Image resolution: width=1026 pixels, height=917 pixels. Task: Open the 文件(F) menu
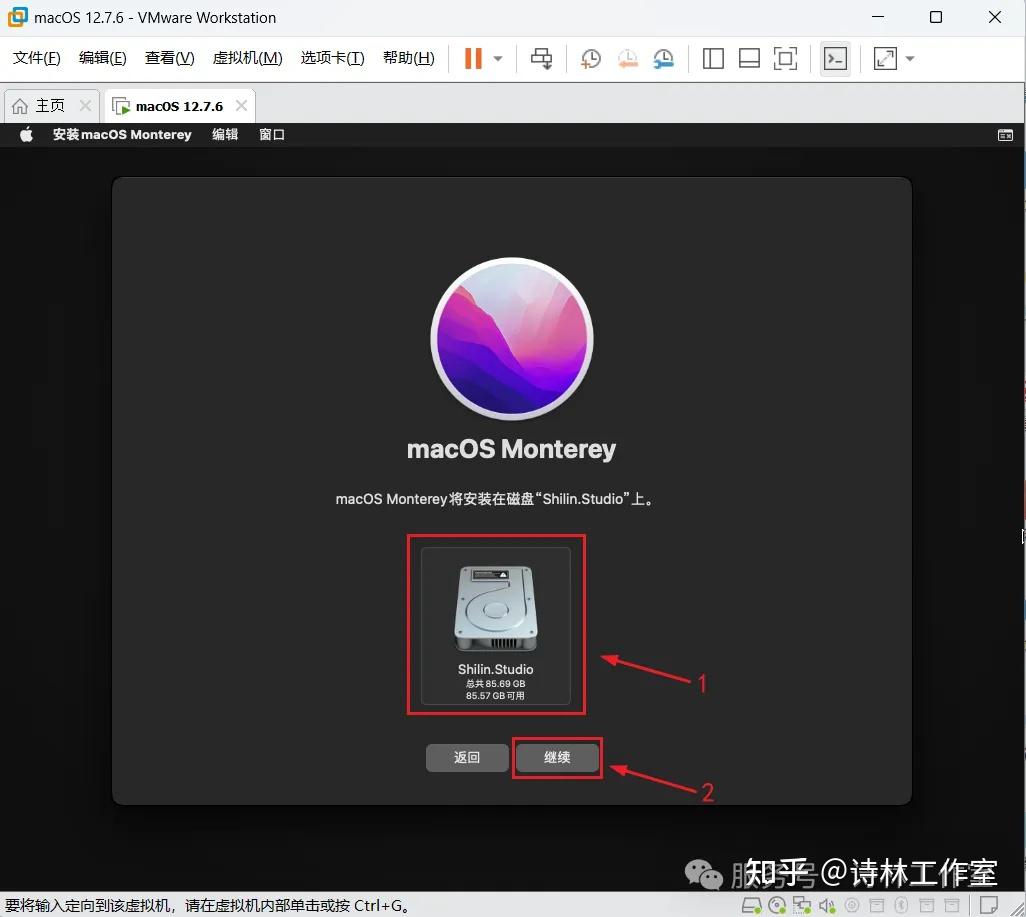[37, 58]
